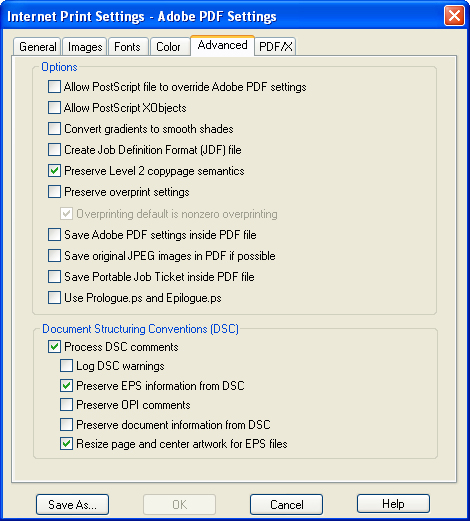The height and width of the screenshot is (521, 470).
Task: Select the Fonts tab
Action: (x=128, y=47)
